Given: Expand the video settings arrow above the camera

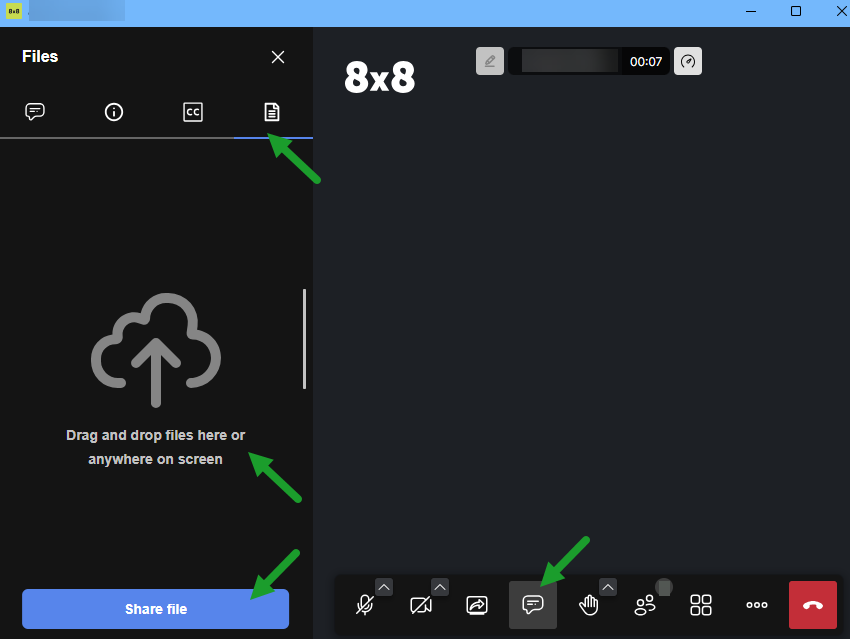Looking at the screenshot, I should pos(440,587).
